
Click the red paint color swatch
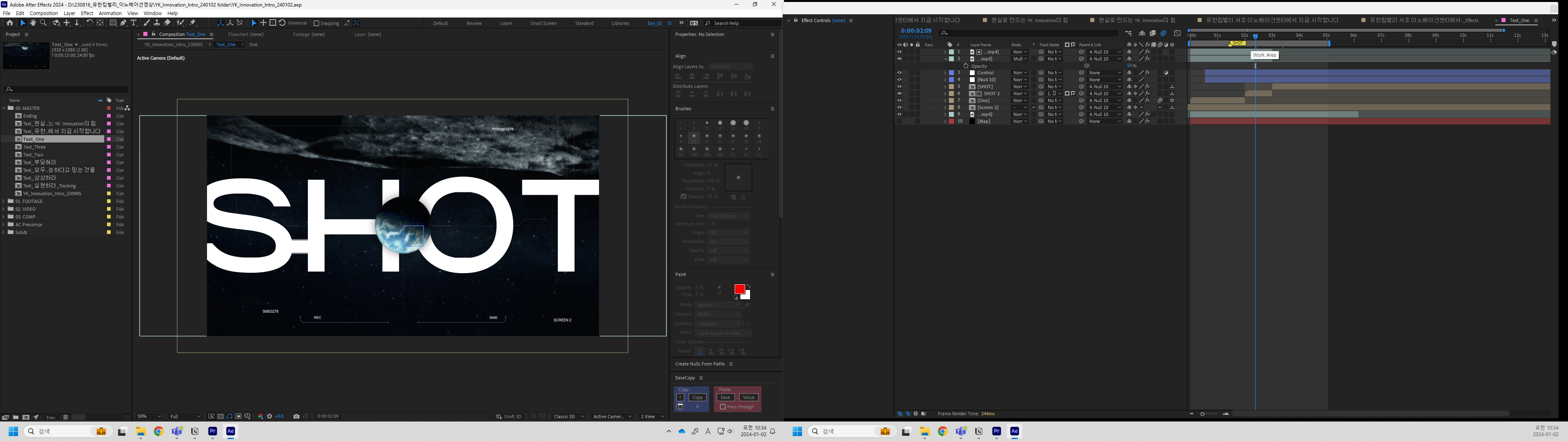pos(739,289)
